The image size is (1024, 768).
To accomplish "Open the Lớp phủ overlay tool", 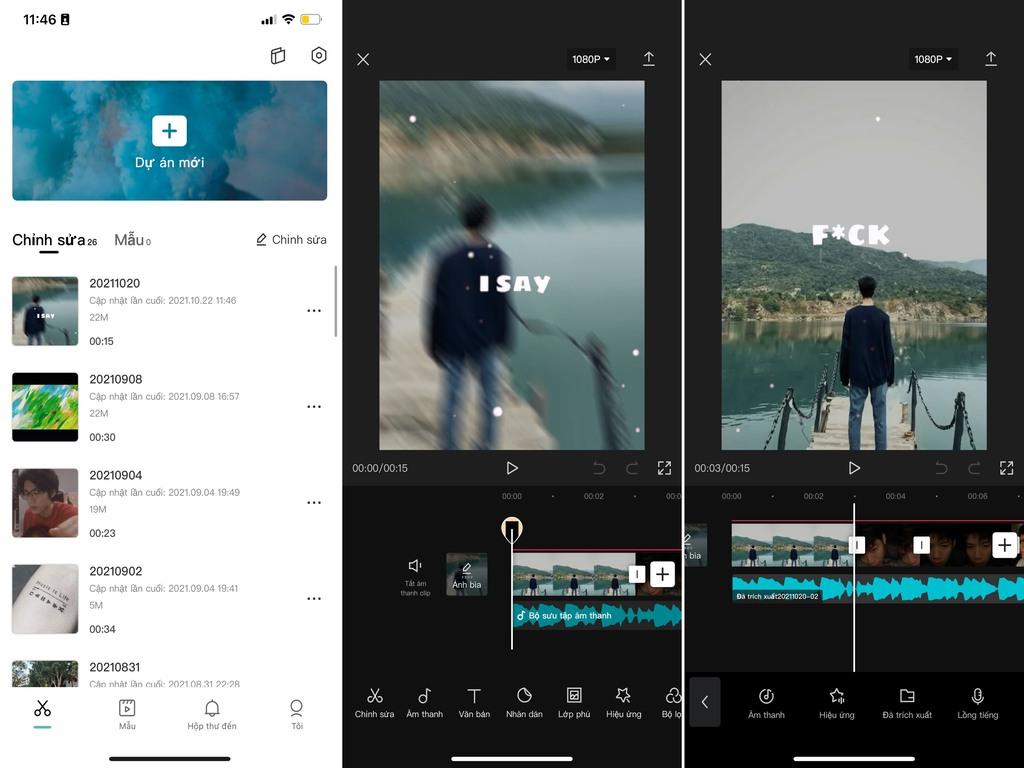I will point(574,701).
